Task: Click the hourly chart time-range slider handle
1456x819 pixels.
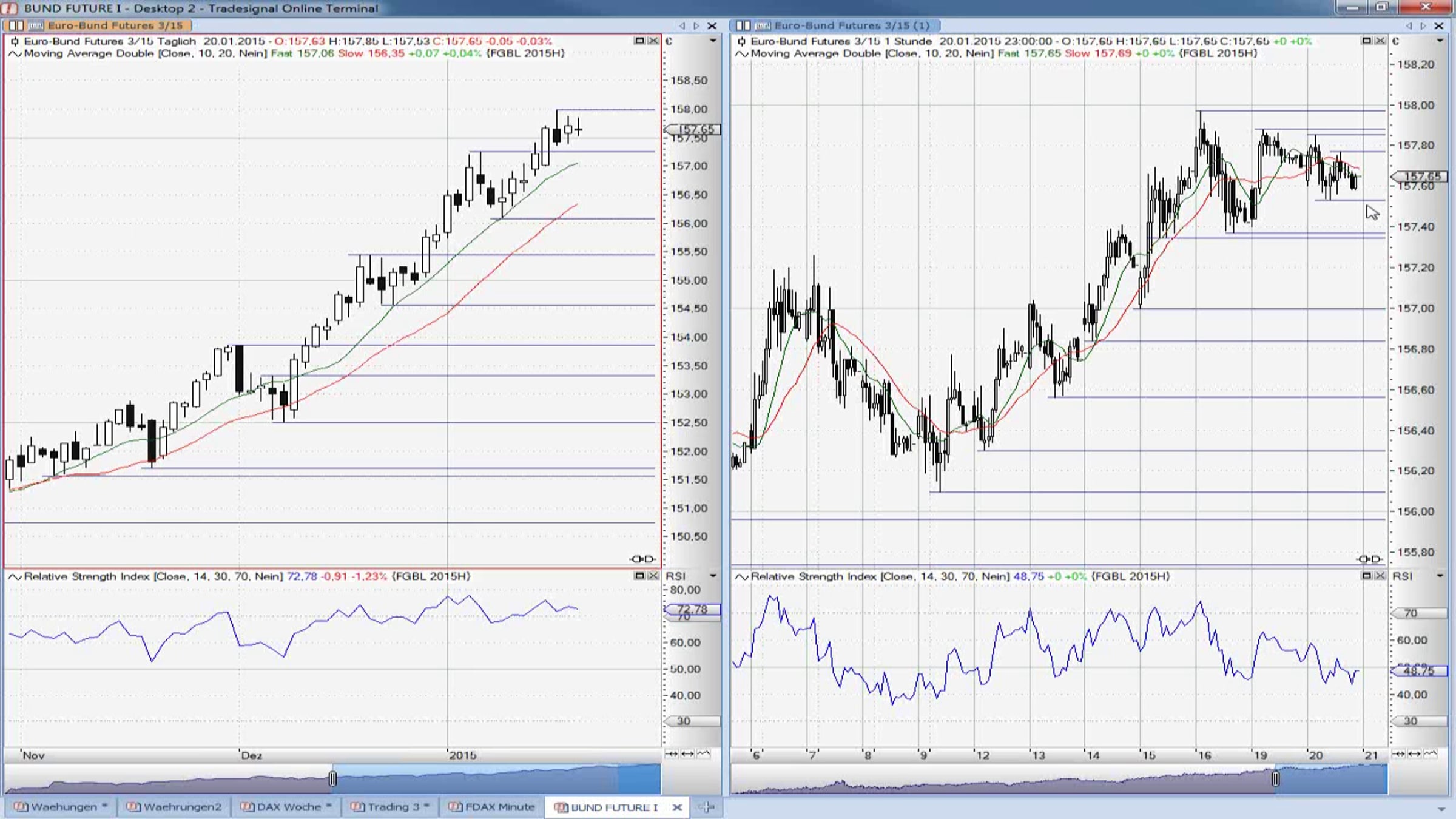Action: click(x=1276, y=779)
